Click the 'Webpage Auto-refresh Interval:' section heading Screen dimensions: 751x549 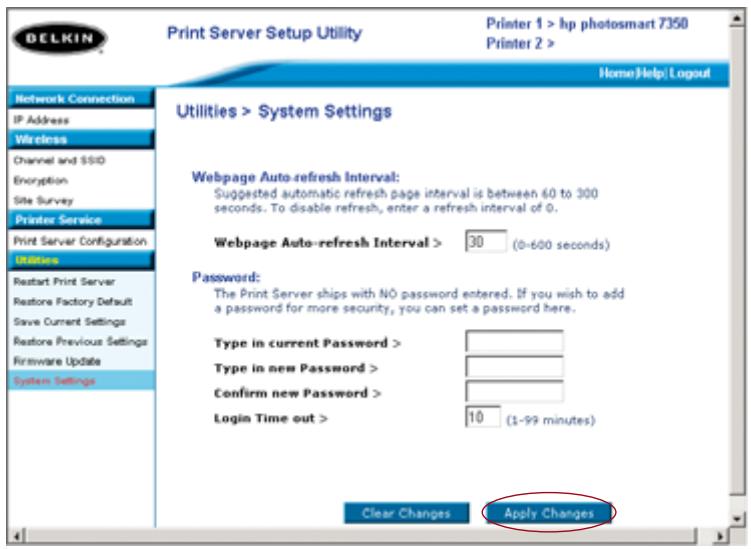[x=296, y=177]
